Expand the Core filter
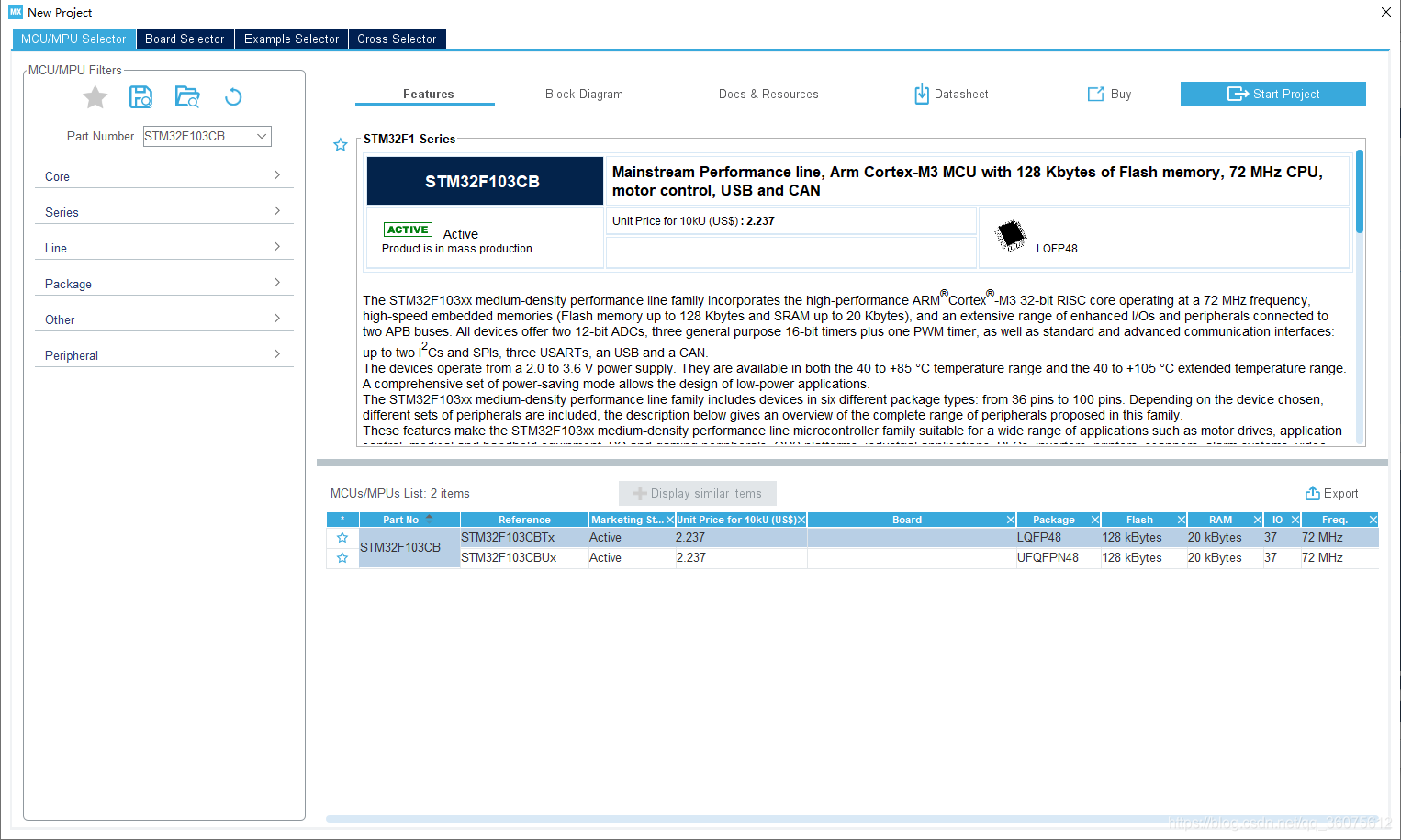The width and height of the screenshot is (1401, 840). tap(164, 176)
